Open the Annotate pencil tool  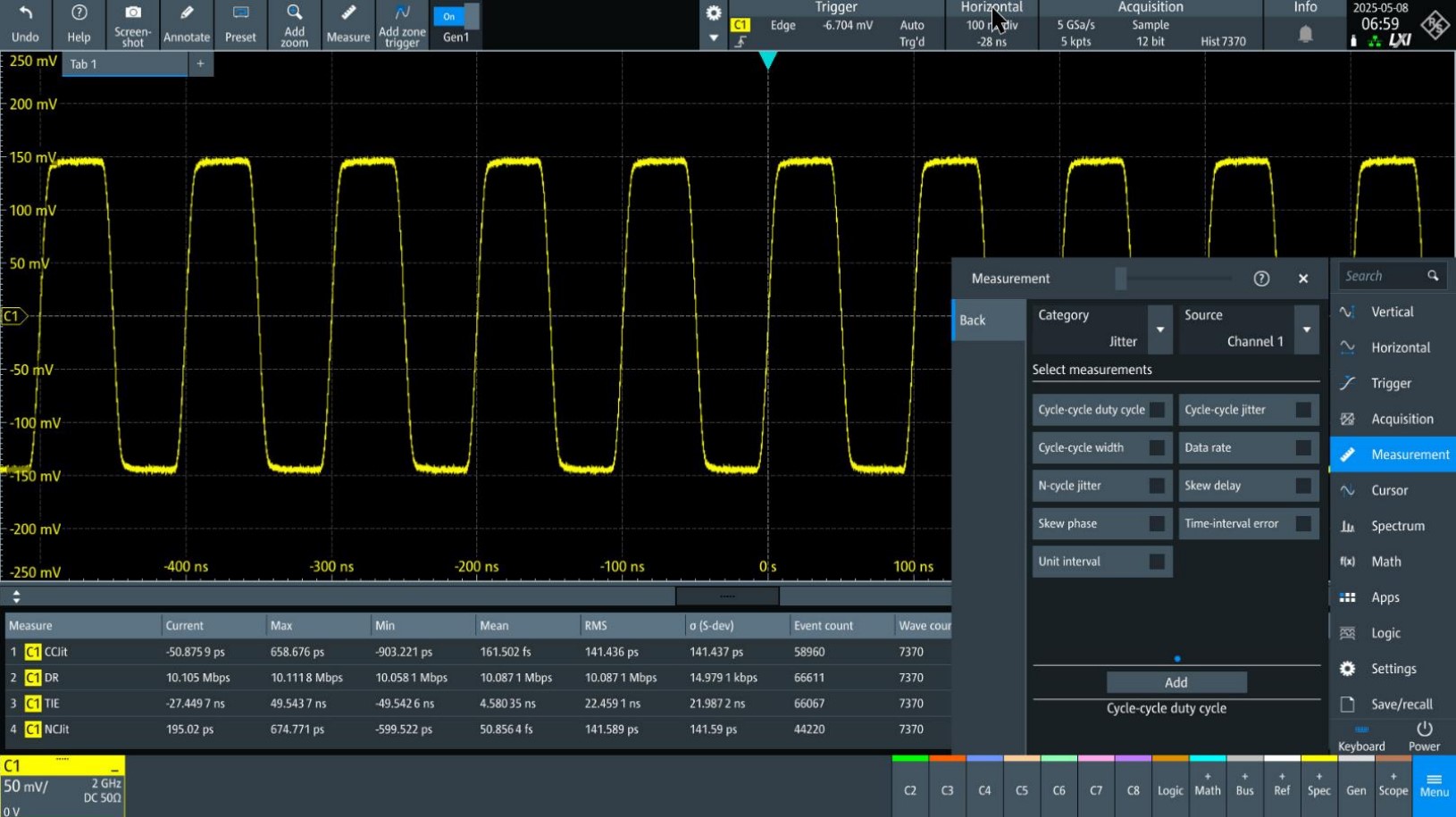186,13
